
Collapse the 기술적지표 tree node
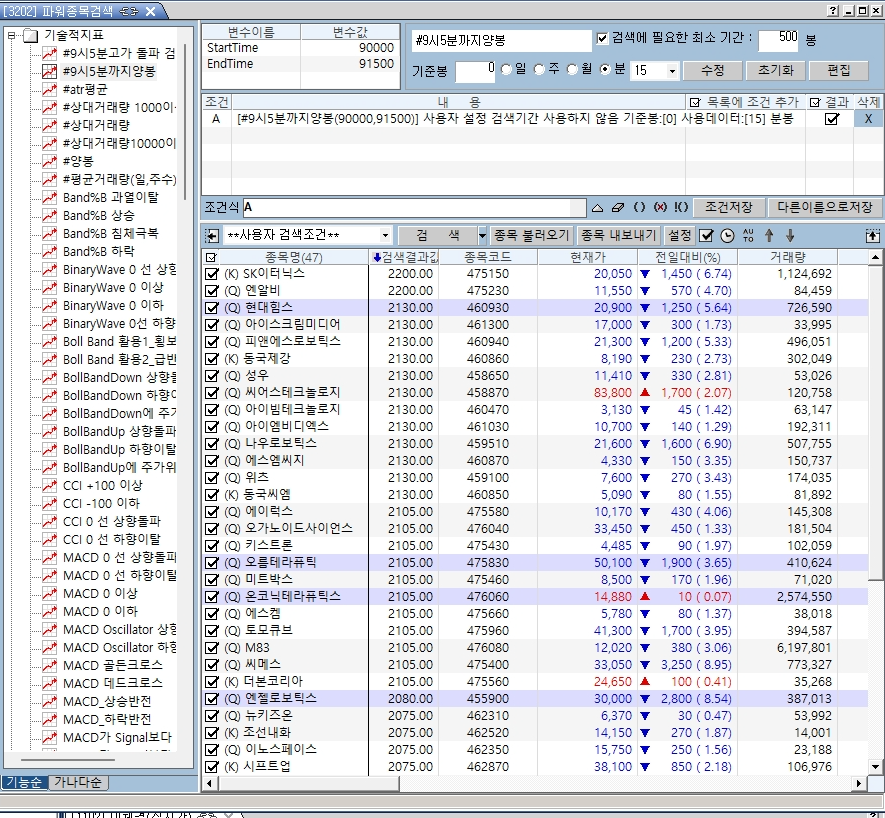[x=12, y=36]
